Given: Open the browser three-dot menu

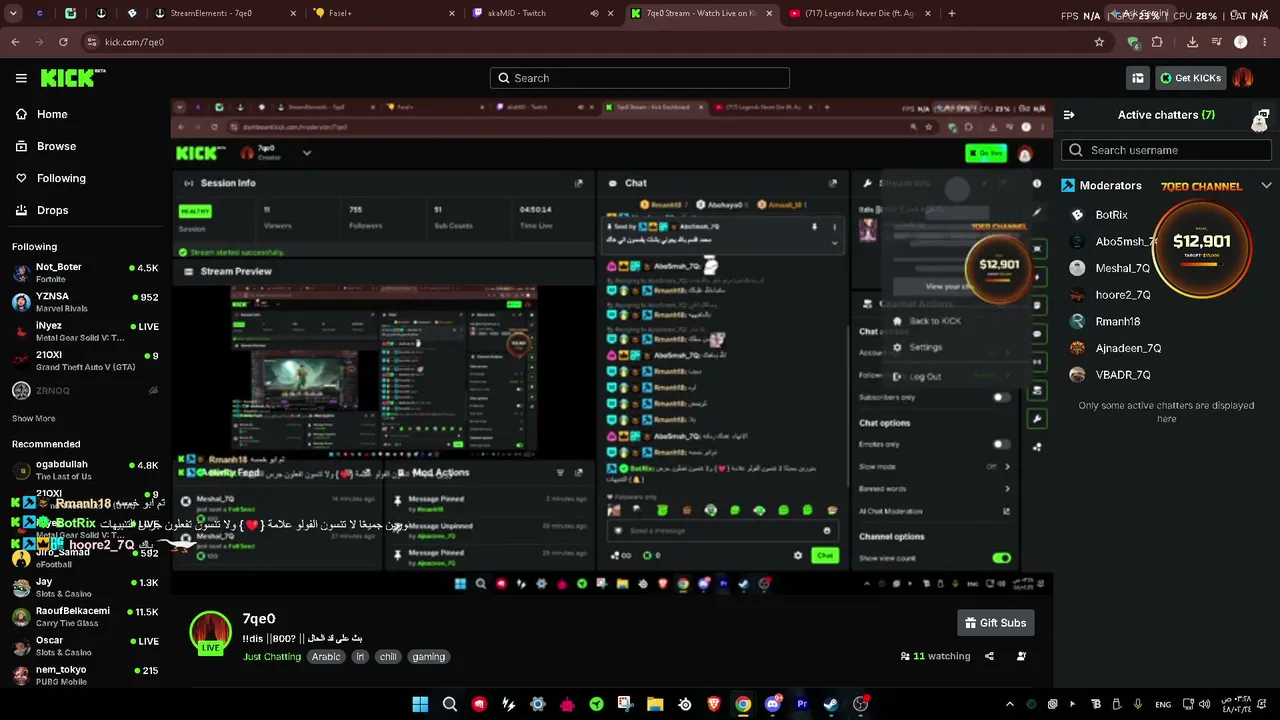Looking at the screenshot, I should tap(1263, 42).
